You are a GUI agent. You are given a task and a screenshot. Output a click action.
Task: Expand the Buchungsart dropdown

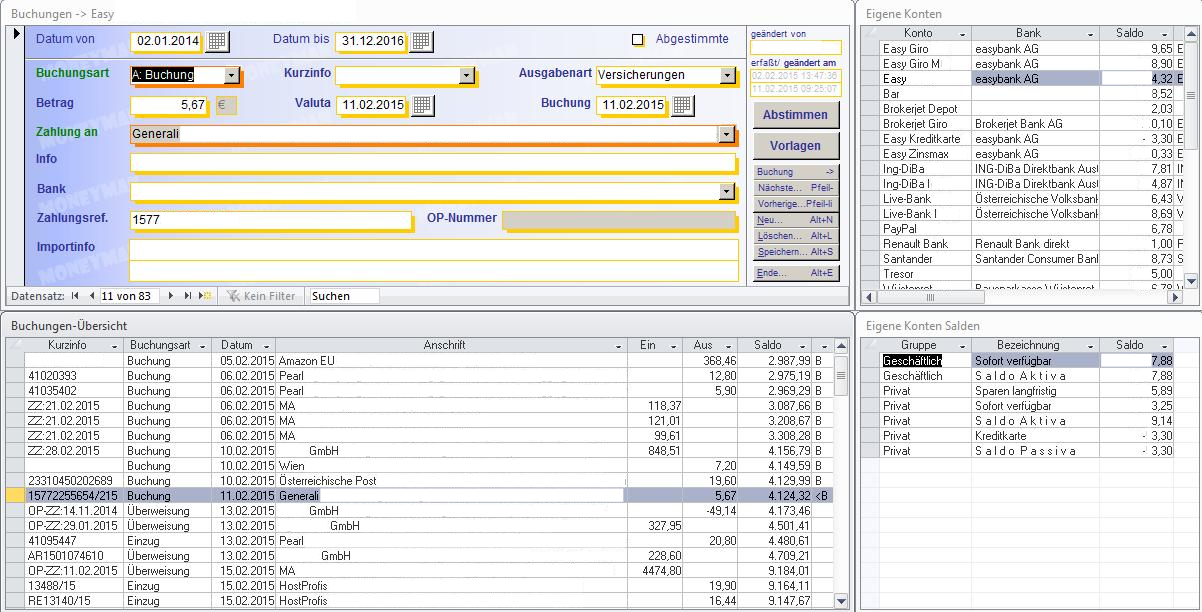232,75
